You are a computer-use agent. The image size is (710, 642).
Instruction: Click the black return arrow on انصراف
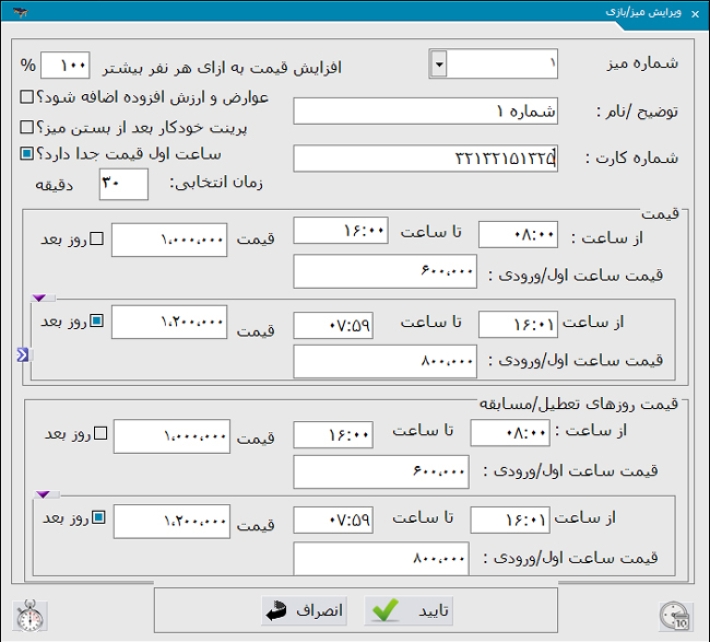(x=275, y=610)
